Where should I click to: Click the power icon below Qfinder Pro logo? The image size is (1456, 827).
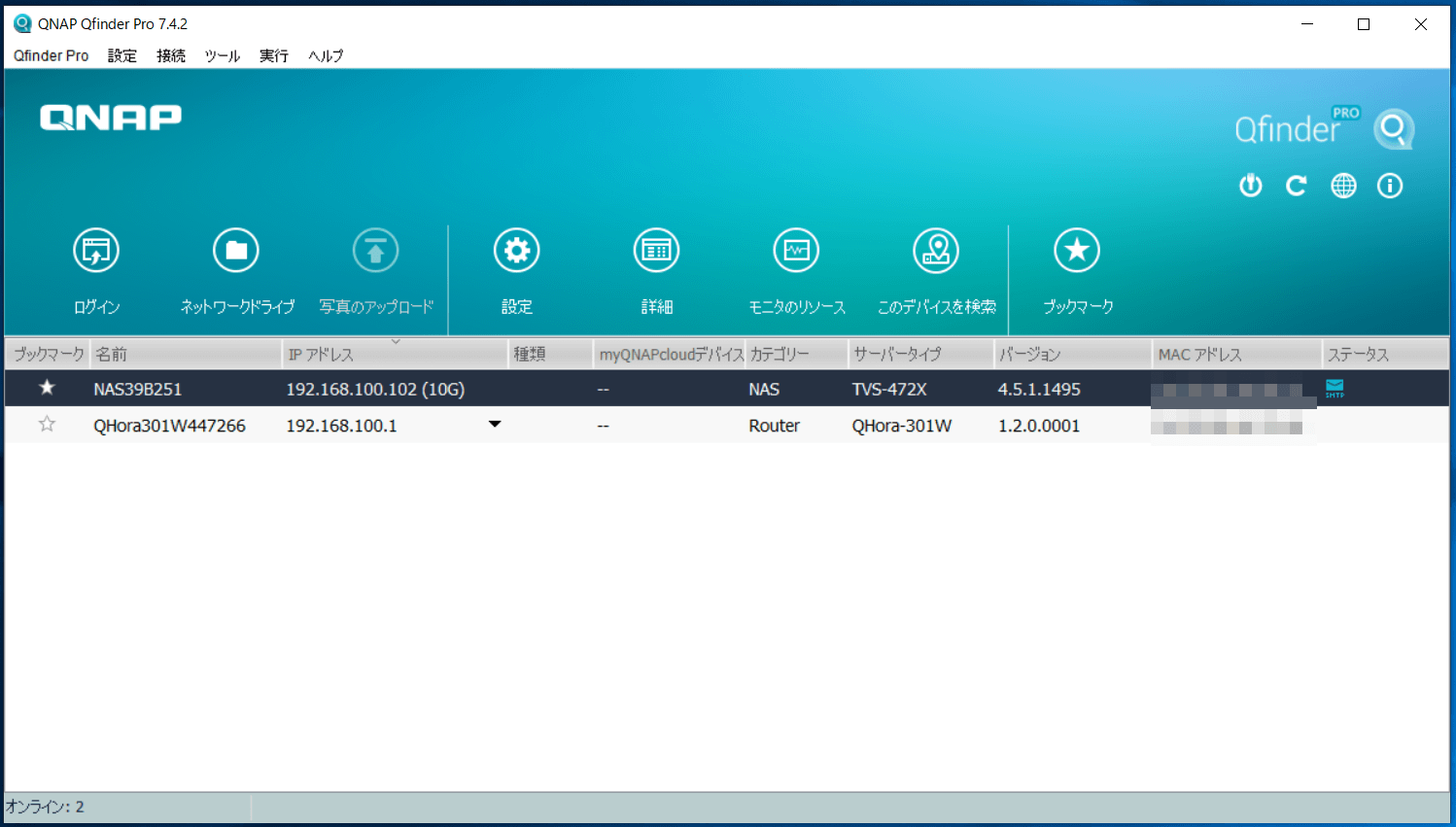click(x=1251, y=185)
